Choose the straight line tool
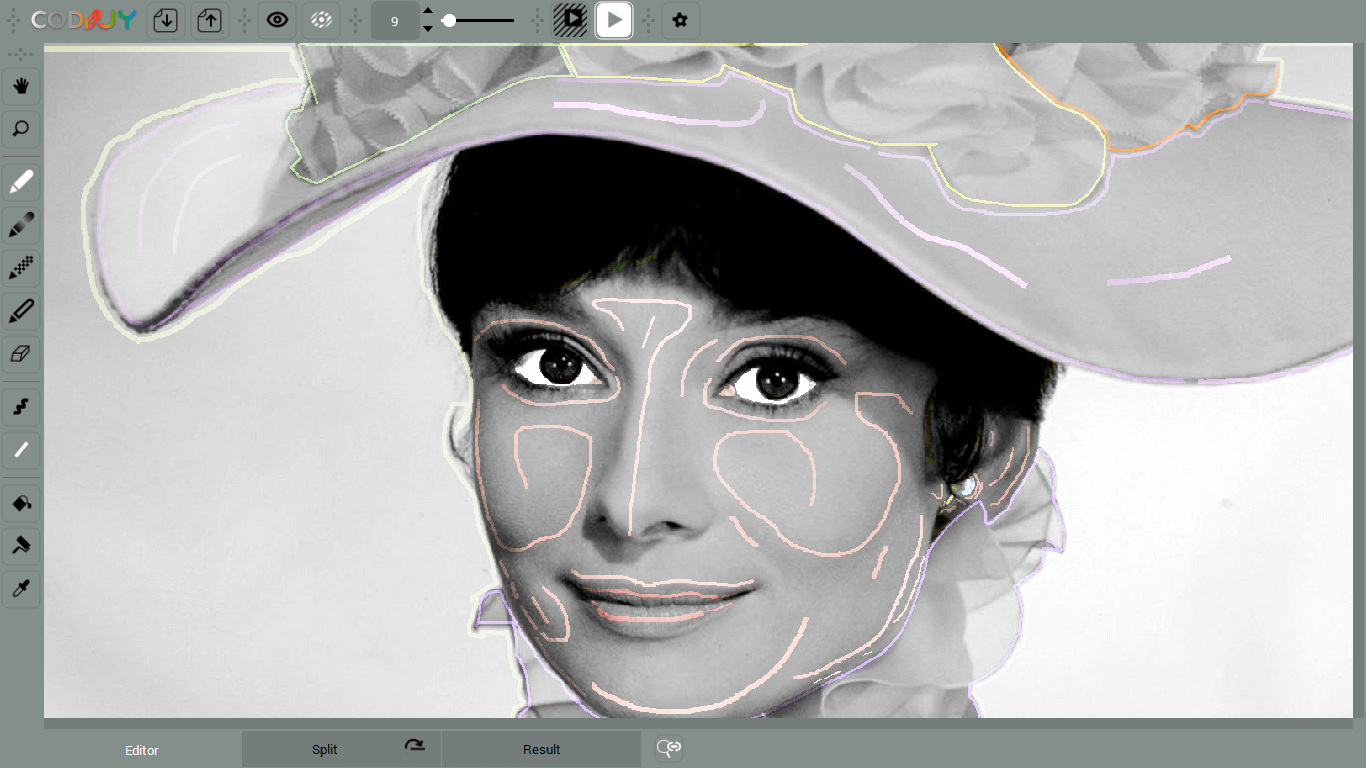Screen dimensions: 1366x768 click(x=21, y=451)
